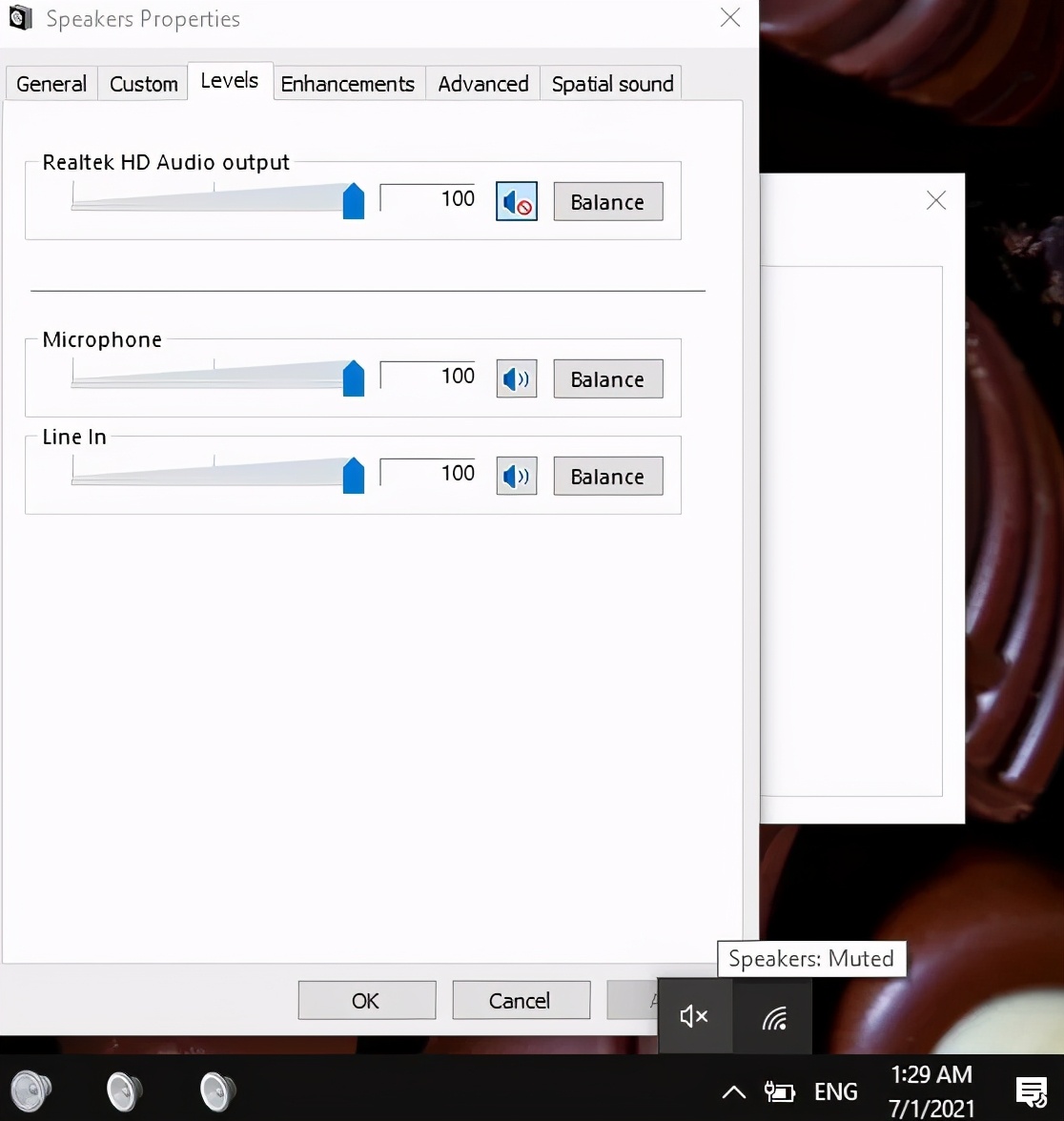This screenshot has width=1064, height=1121.
Task: Switch to the Enhancements tab
Action: pos(348,84)
